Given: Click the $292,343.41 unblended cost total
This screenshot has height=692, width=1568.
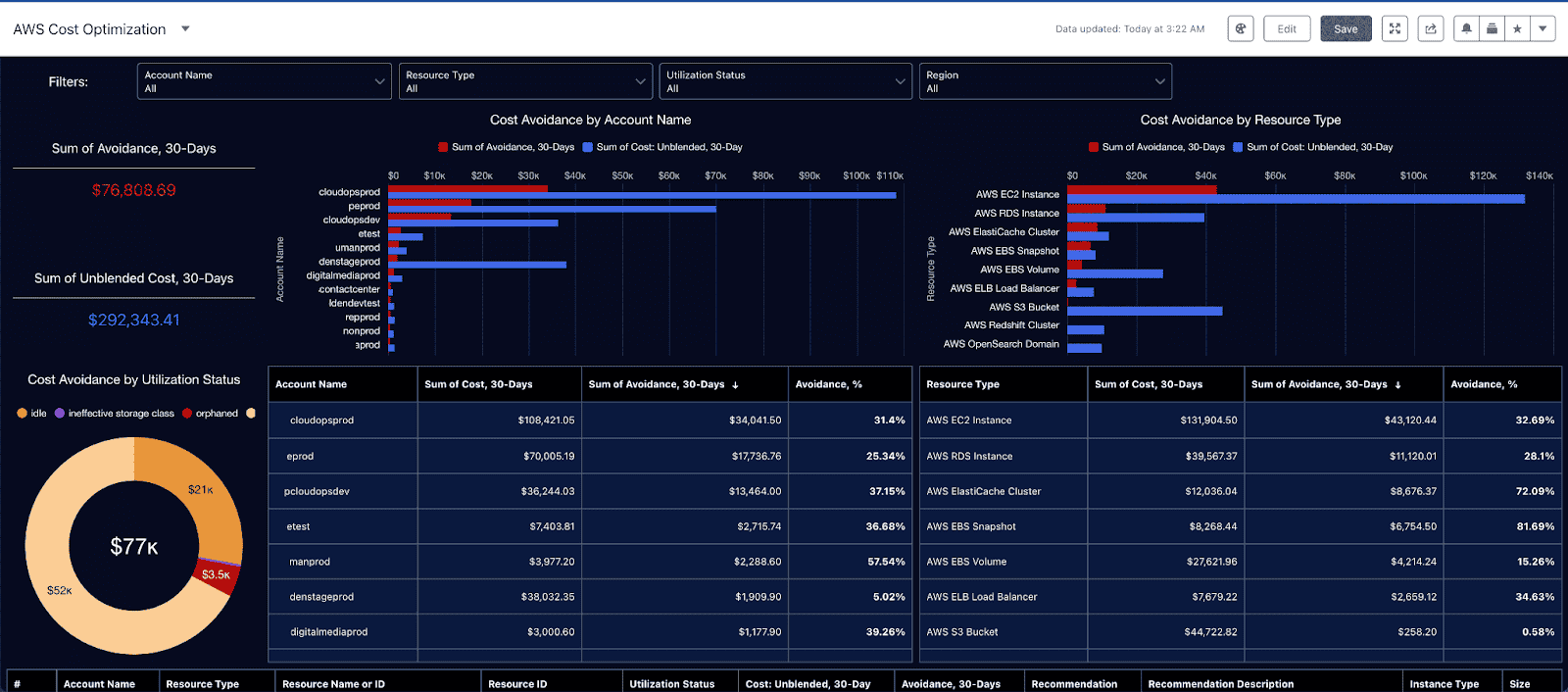Looking at the screenshot, I should (x=134, y=320).
